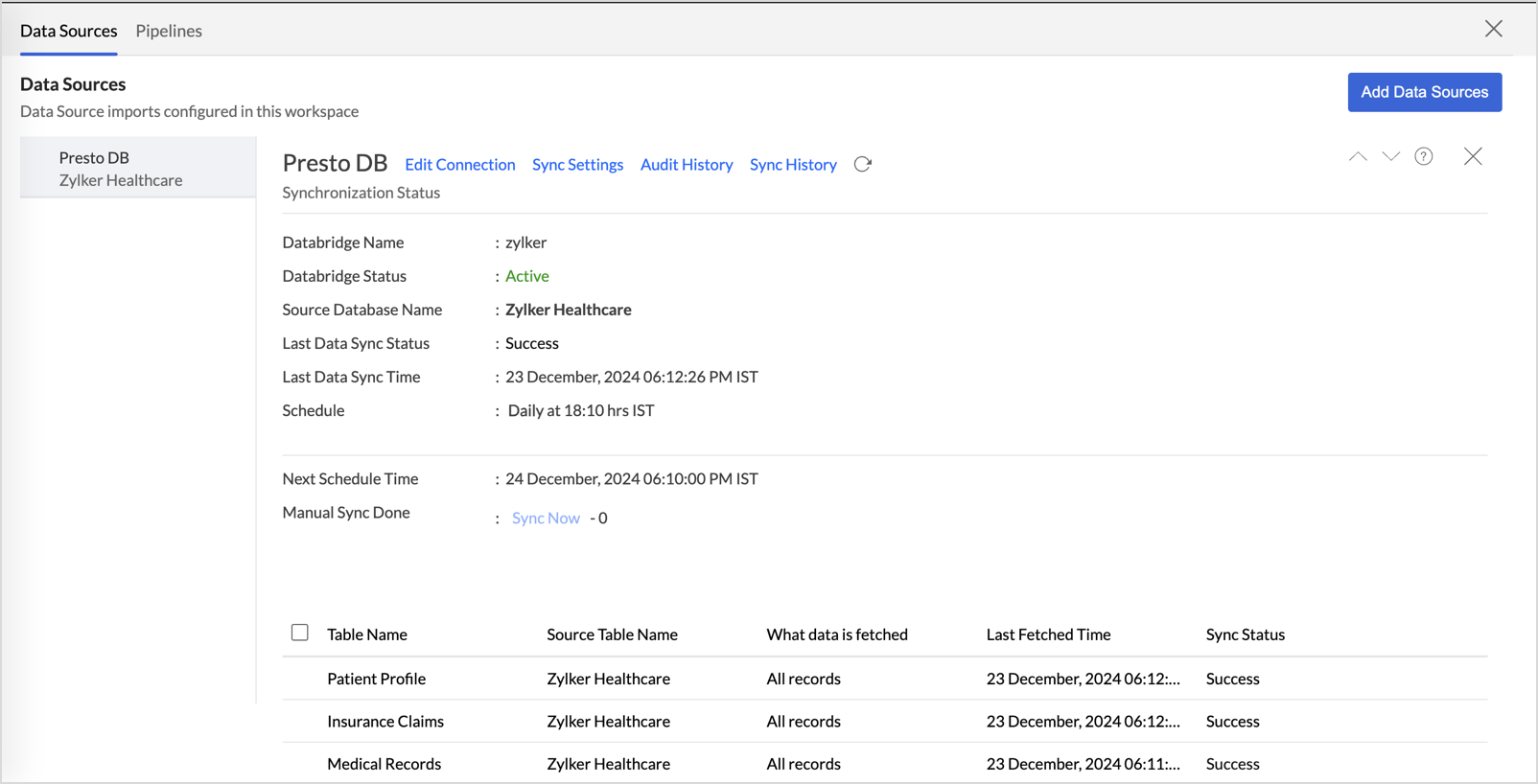Click All records in Patient Profile row
The width and height of the screenshot is (1538, 784).
click(x=804, y=679)
